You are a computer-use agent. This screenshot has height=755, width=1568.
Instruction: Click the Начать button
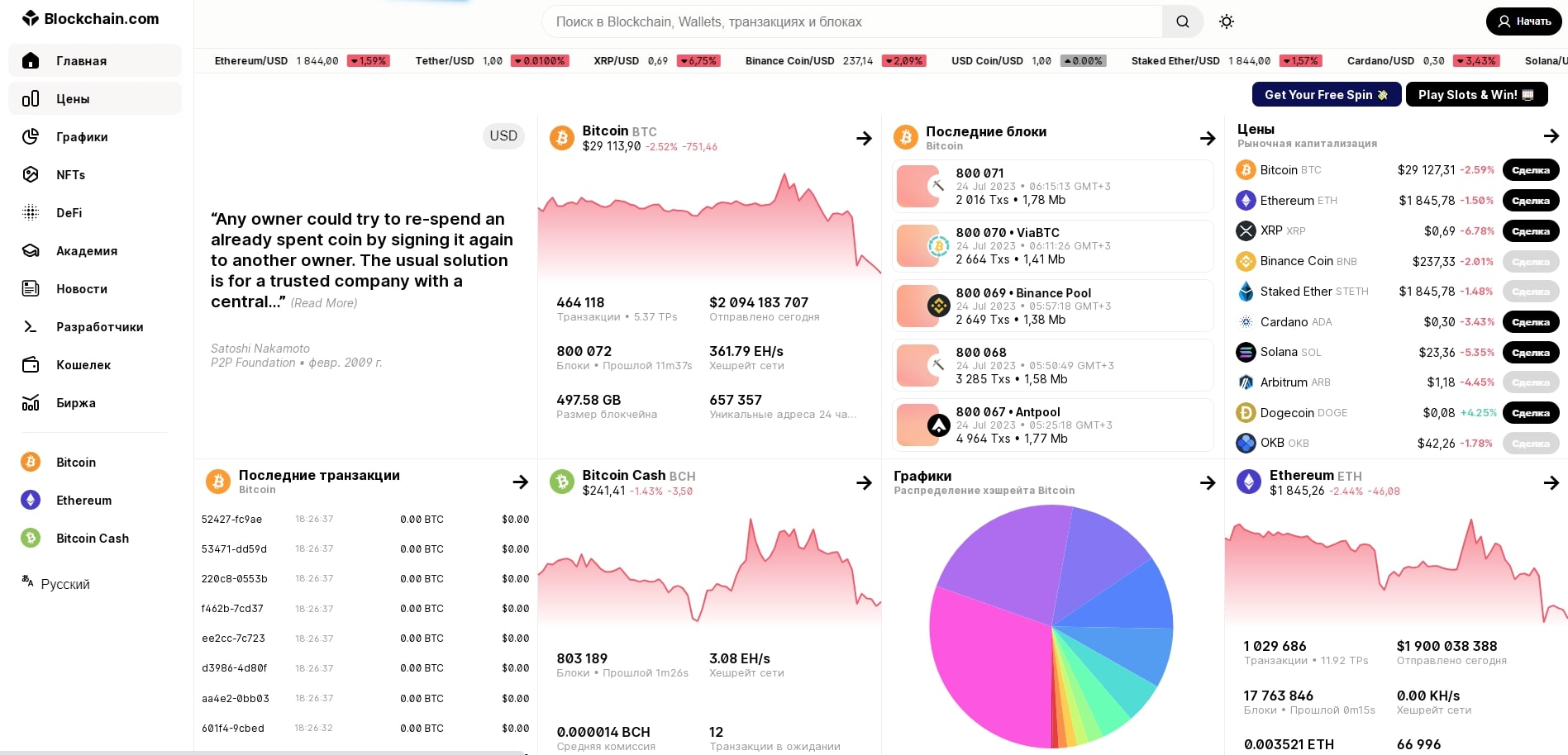pyautogui.click(x=1524, y=21)
